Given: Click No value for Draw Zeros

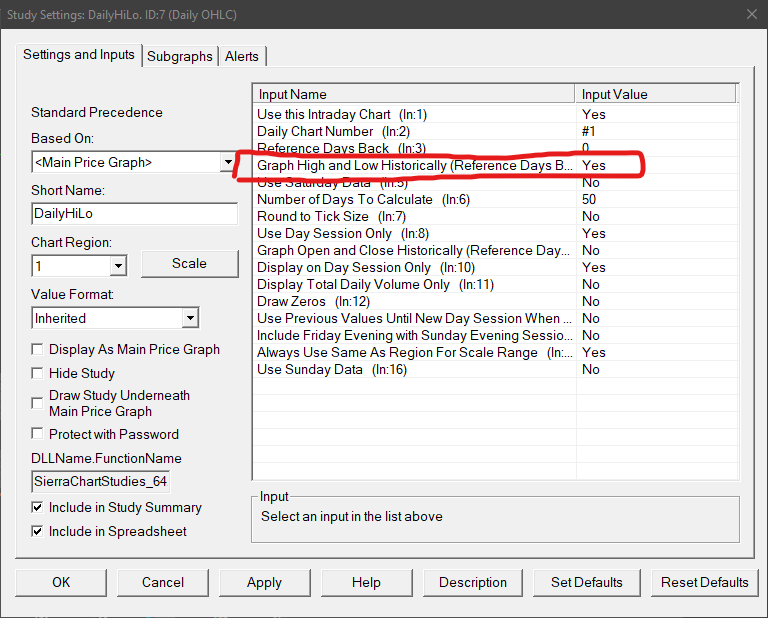Looking at the screenshot, I should (591, 301).
